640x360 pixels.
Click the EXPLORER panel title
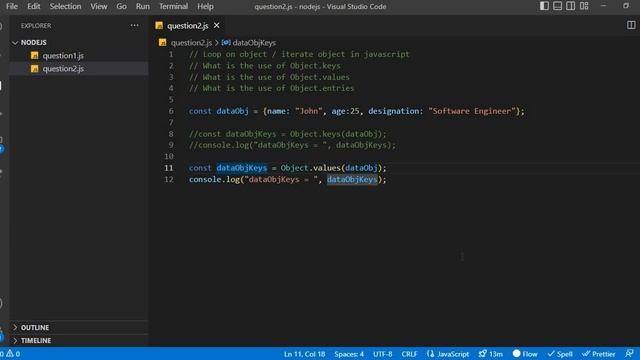coord(36,25)
